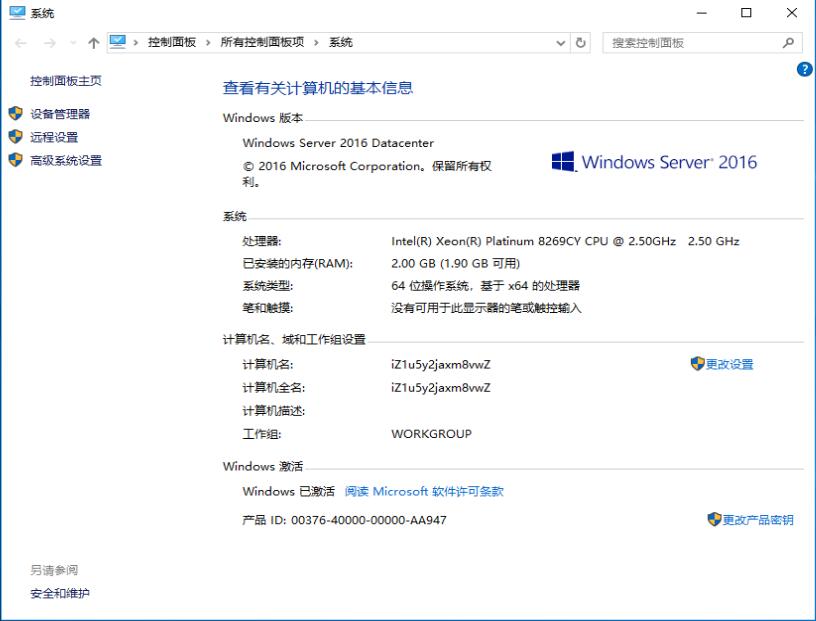Click shield icon beside 远程设置
816x621 pixels.
pos(16,136)
